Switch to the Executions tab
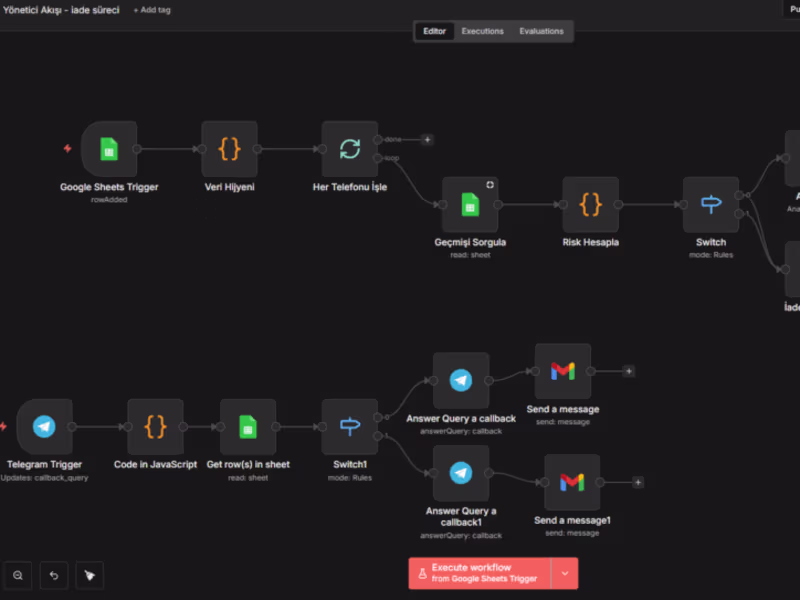The height and width of the screenshot is (600, 800). 482,31
